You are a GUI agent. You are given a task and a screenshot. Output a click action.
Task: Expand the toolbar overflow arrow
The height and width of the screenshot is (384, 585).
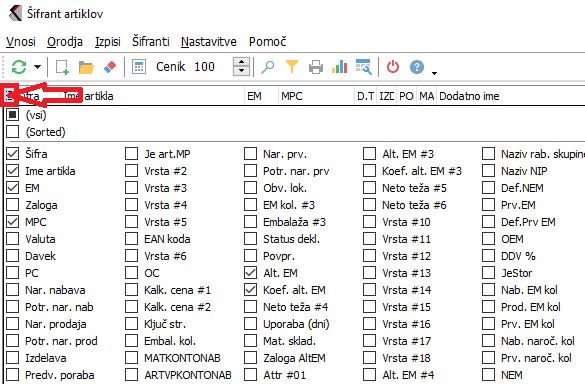pyautogui.click(x=434, y=73)
